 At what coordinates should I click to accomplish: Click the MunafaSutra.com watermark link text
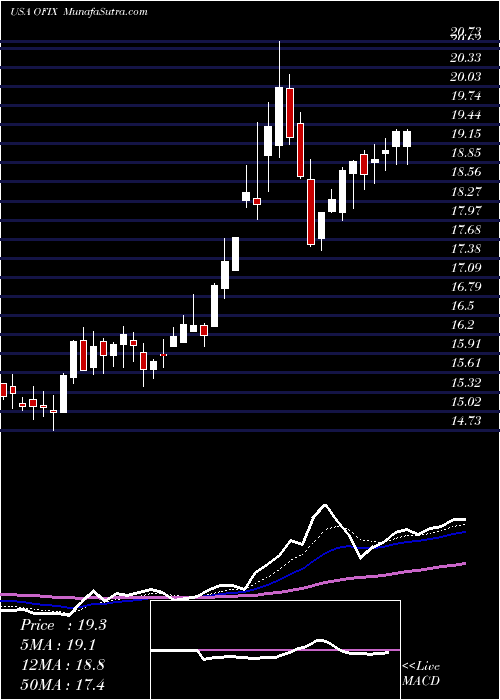106,12
